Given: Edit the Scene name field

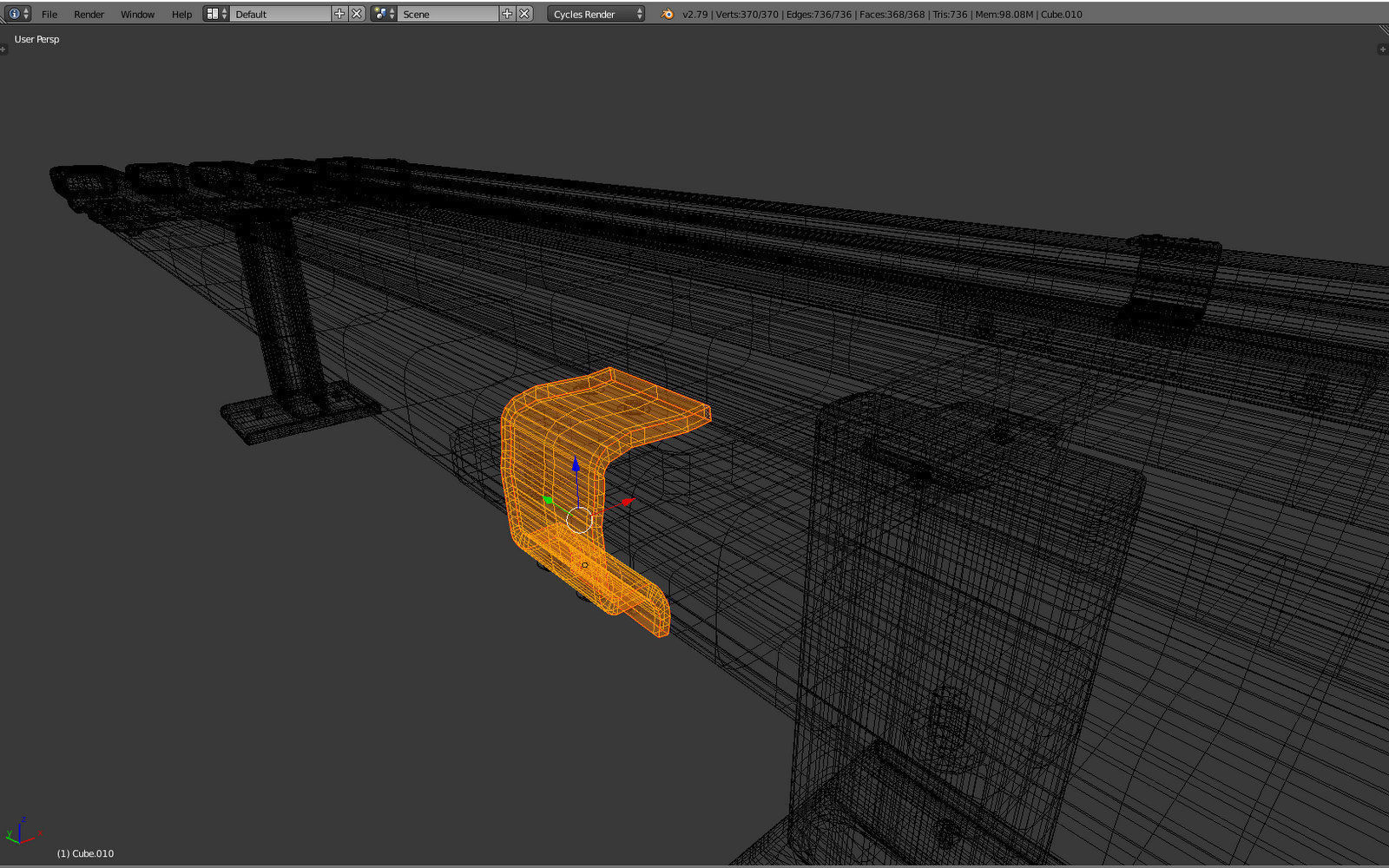Looking at the screenshot, I should click(x=448, y=14).
